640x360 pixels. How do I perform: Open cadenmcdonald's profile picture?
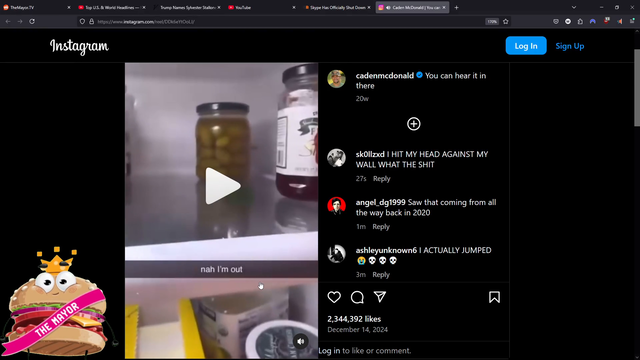pos(336,79)
